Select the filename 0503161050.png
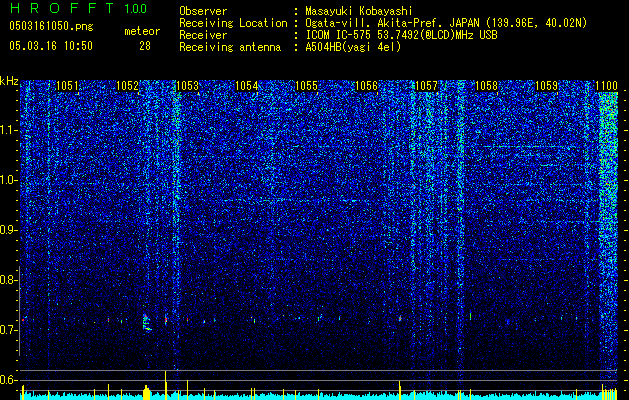 (x=51, y=26)
